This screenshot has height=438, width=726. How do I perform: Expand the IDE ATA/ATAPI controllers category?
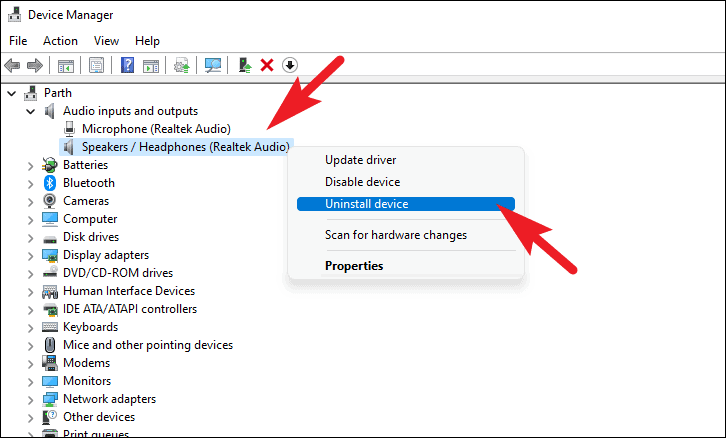[31, 310]
